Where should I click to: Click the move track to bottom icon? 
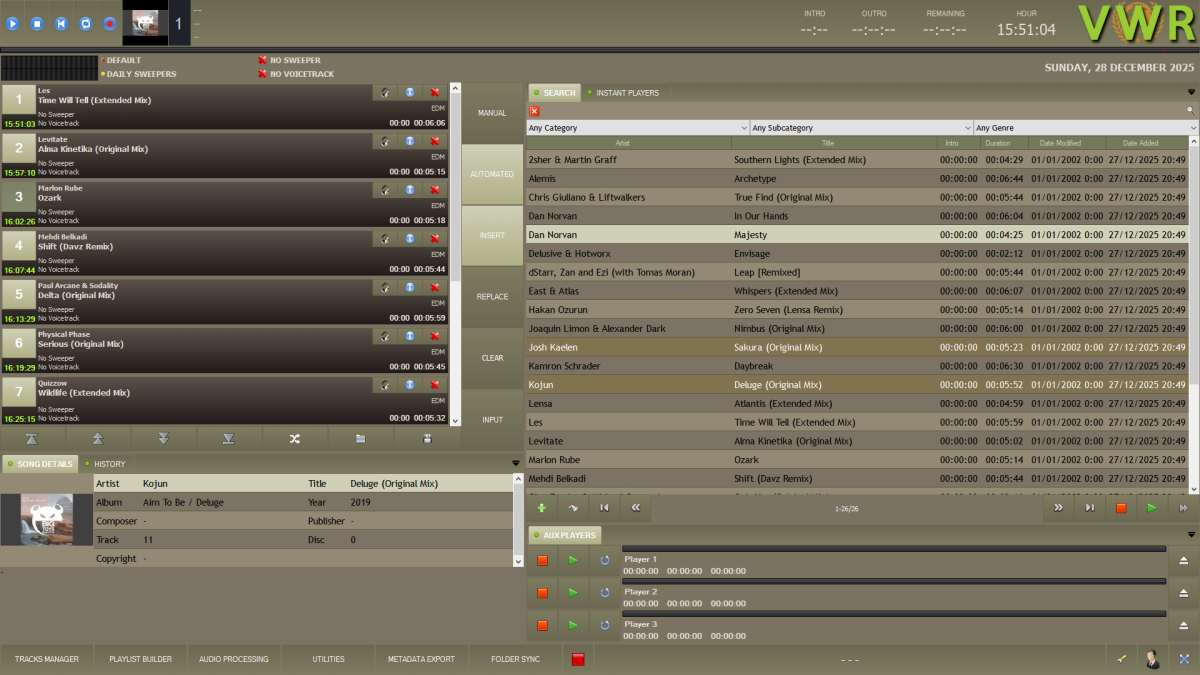(x=230, y=439)
